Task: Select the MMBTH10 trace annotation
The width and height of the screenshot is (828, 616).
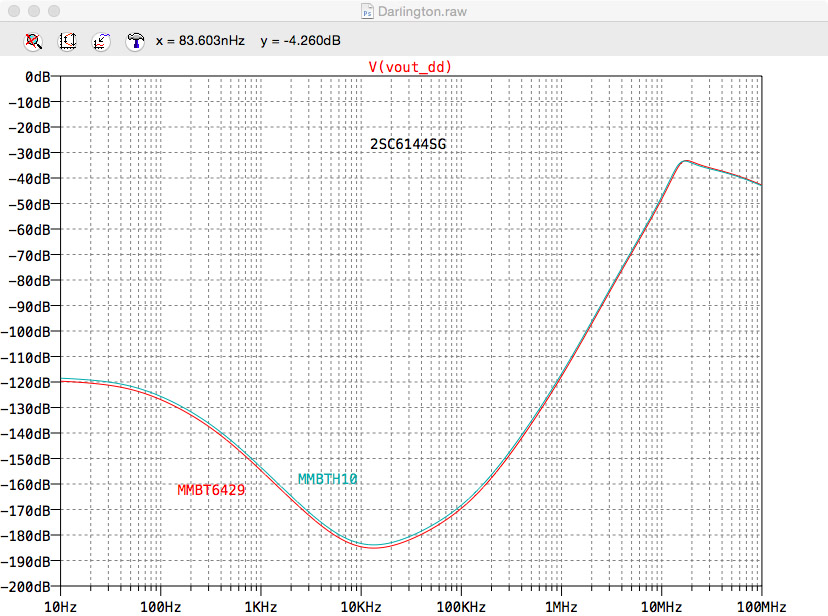Action: coord(327,479)
